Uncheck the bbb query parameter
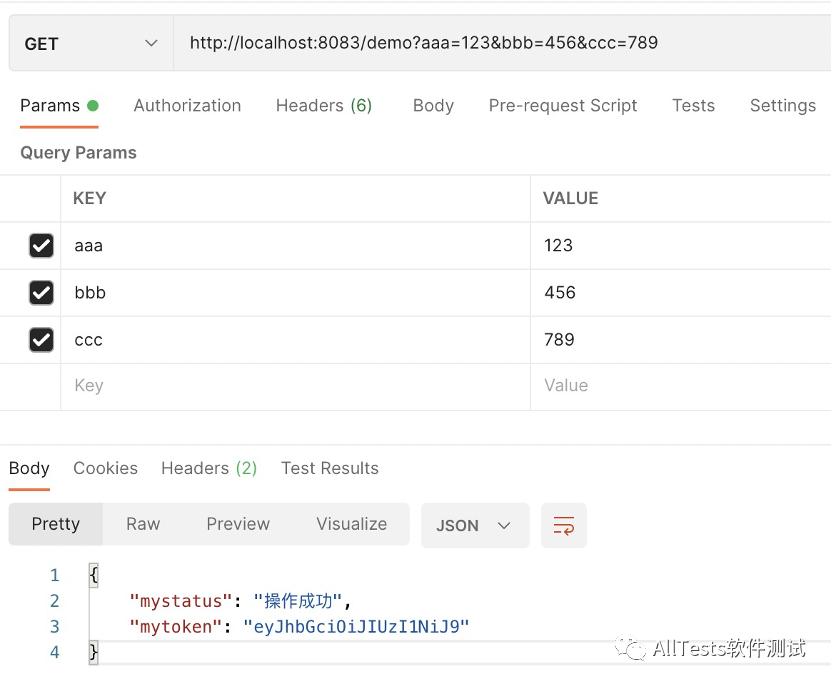Screen dimensions: 832x684 coord(41,293)
